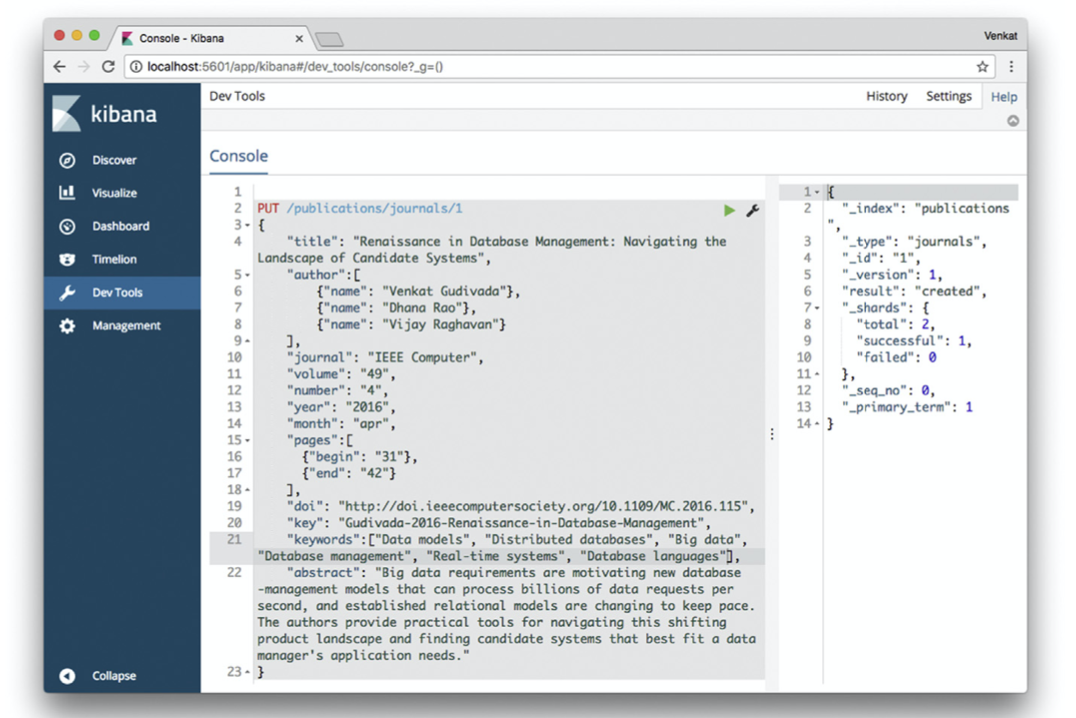
Task: Click the doi URL line in editor
Action: 521,507
